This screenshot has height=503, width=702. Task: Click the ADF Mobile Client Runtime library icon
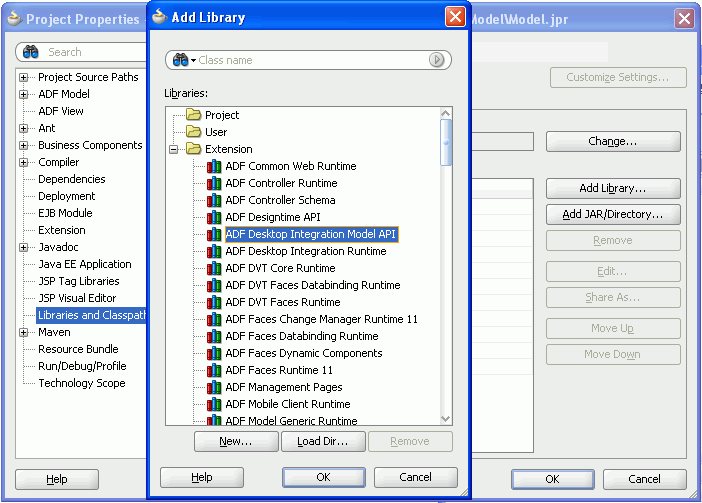[x=214, y=405]
